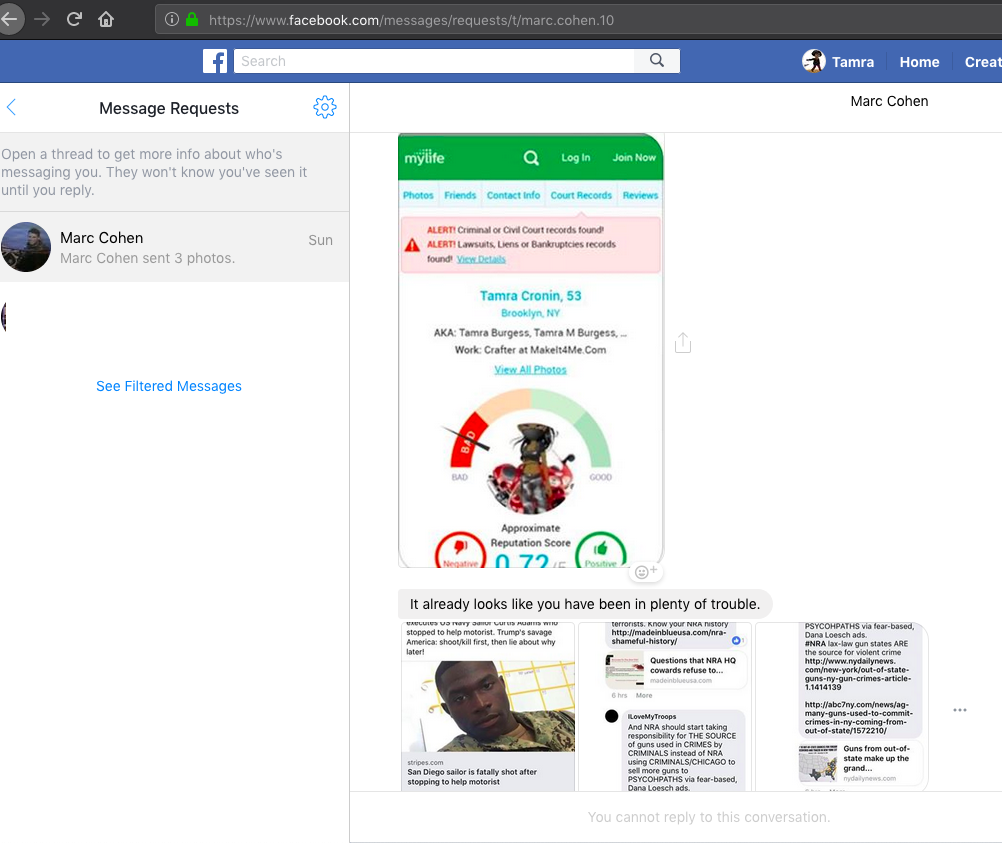Click the browser forward arrow
The height and width of the screenshot is (843, 1002).
coord(42,20)
